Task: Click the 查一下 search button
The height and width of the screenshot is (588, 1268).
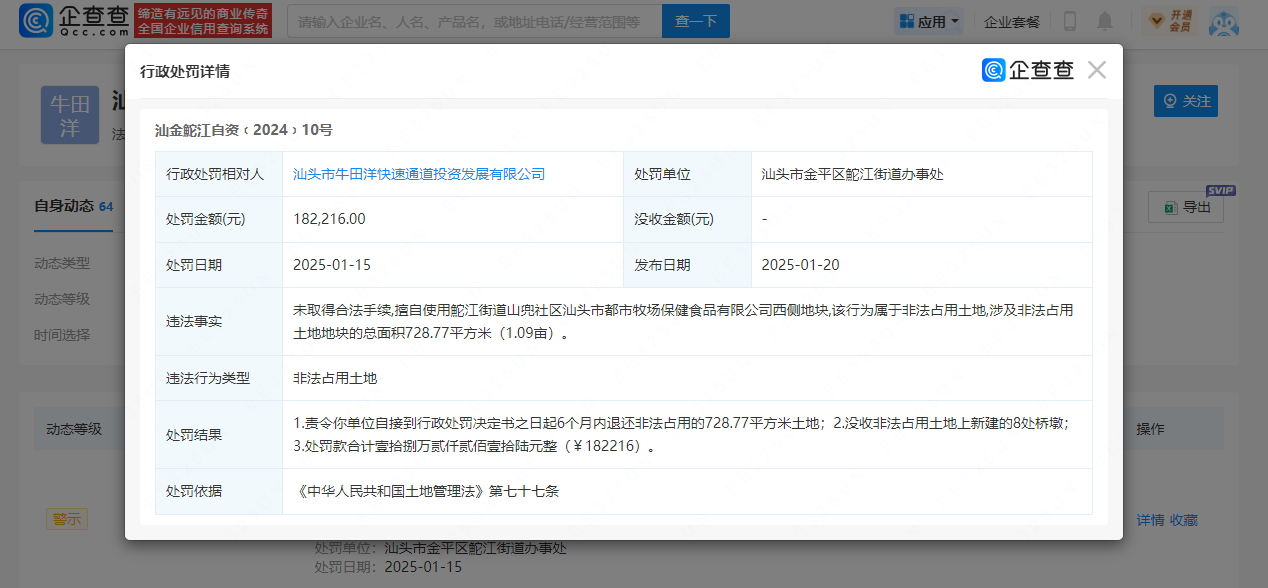Action: [x=695, y=20]
